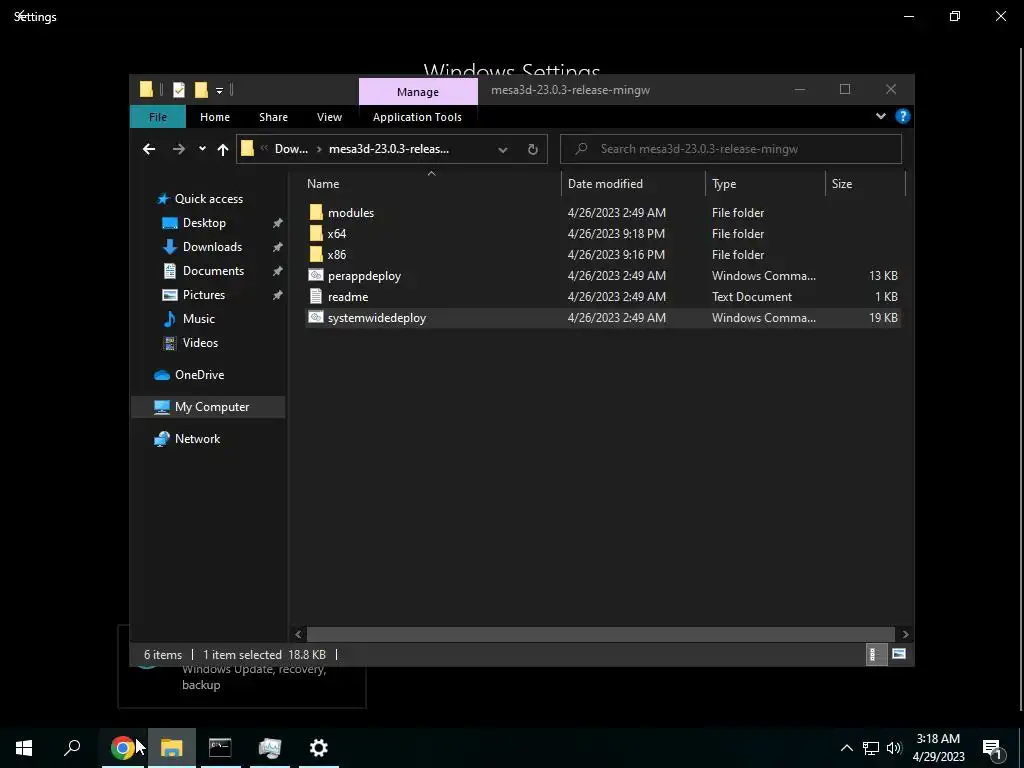Expand the ribbon using the chevron
The width and height of the screenshot is (1024, 768).
(x=880, y=116)
